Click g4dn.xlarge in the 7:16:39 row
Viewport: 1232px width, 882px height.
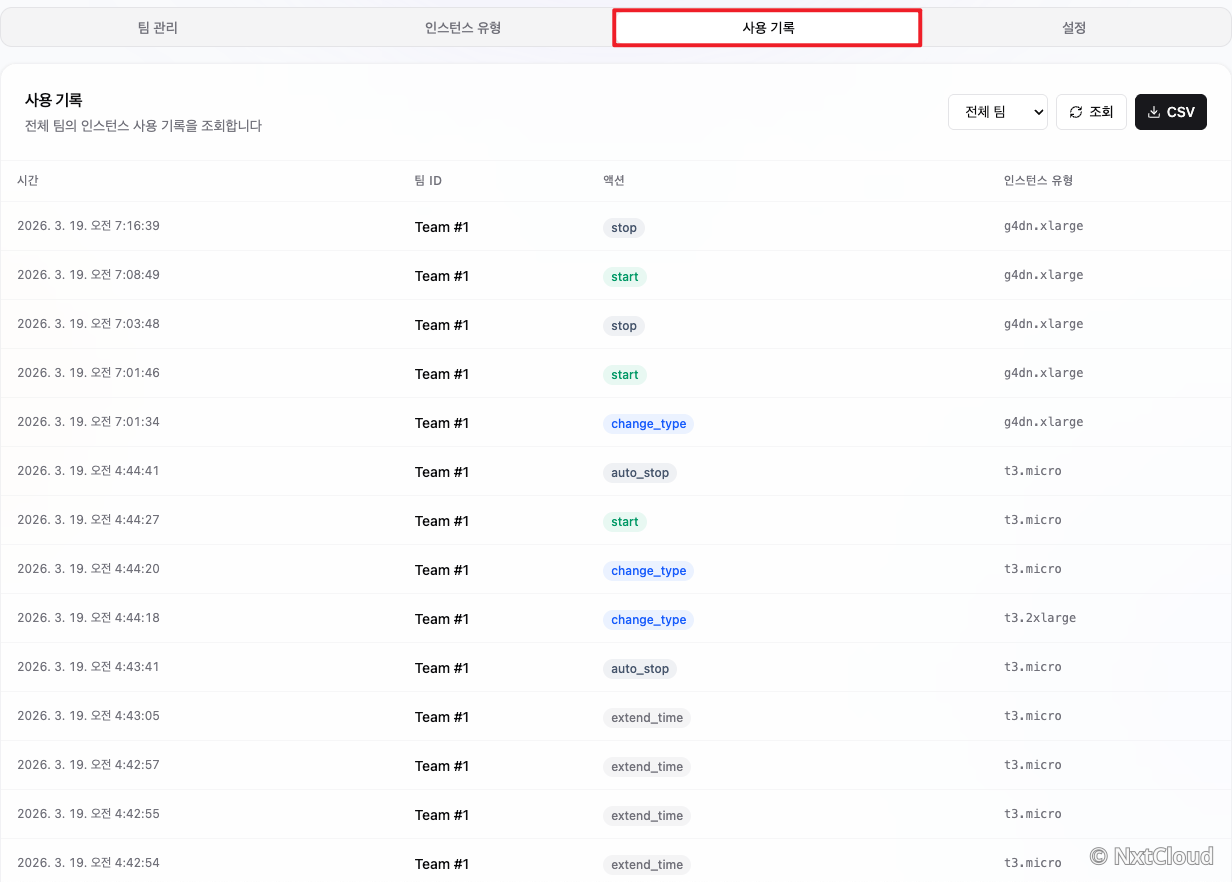coord(1044,226)
